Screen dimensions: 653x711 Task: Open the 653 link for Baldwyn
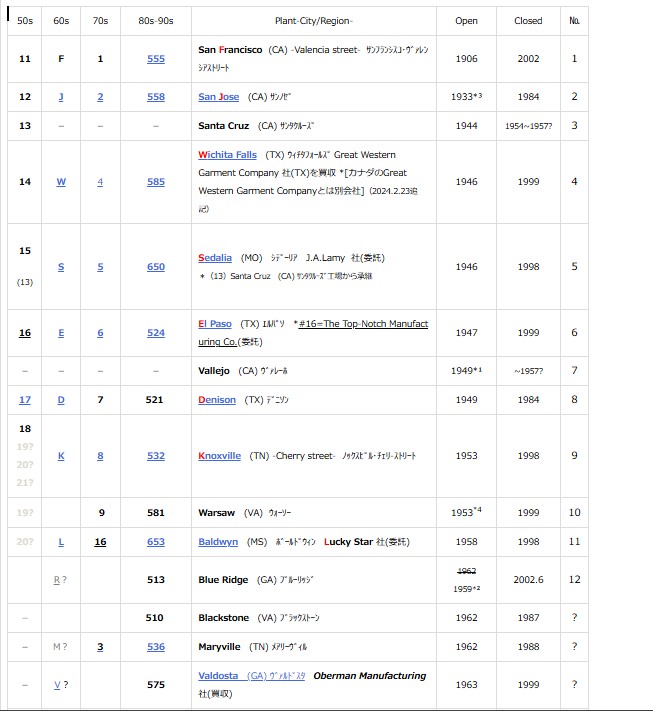pos(156,542)
